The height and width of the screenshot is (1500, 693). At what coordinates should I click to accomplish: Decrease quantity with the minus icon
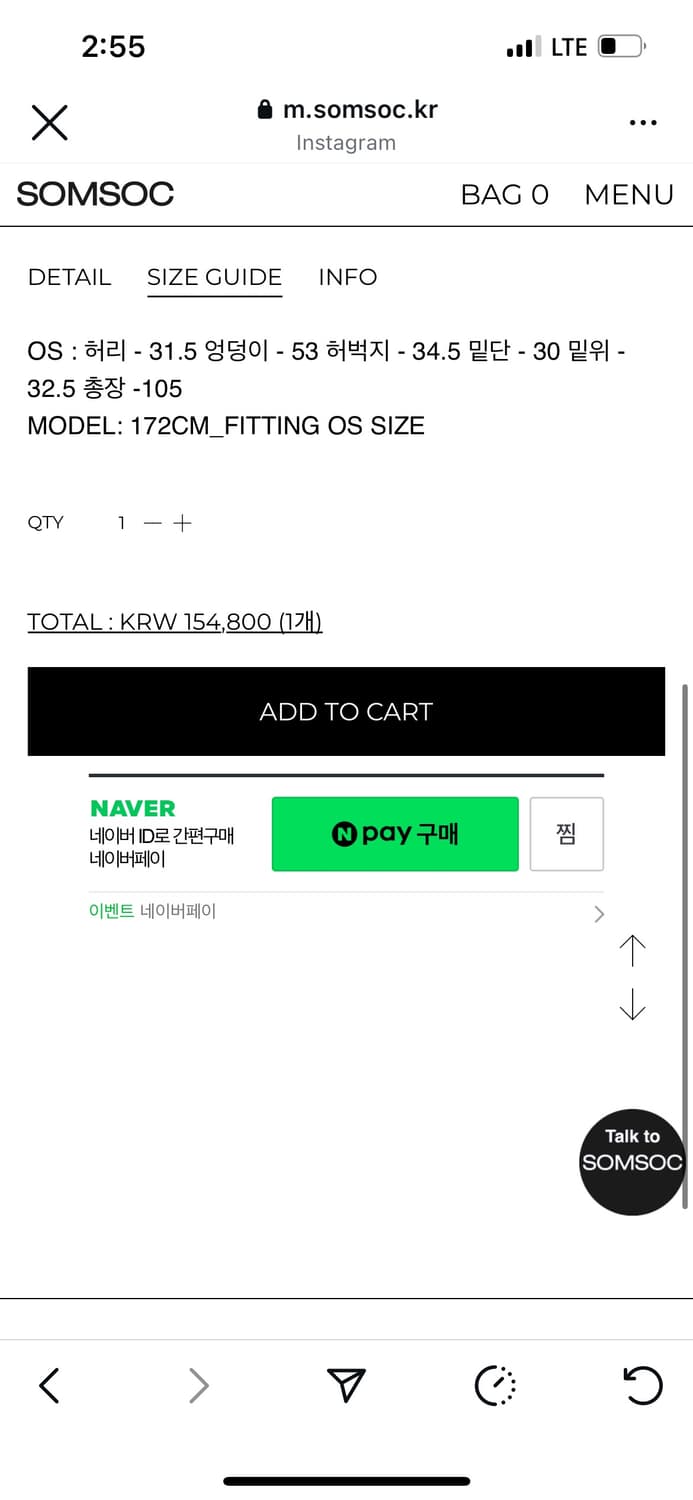tap(152, 523)
